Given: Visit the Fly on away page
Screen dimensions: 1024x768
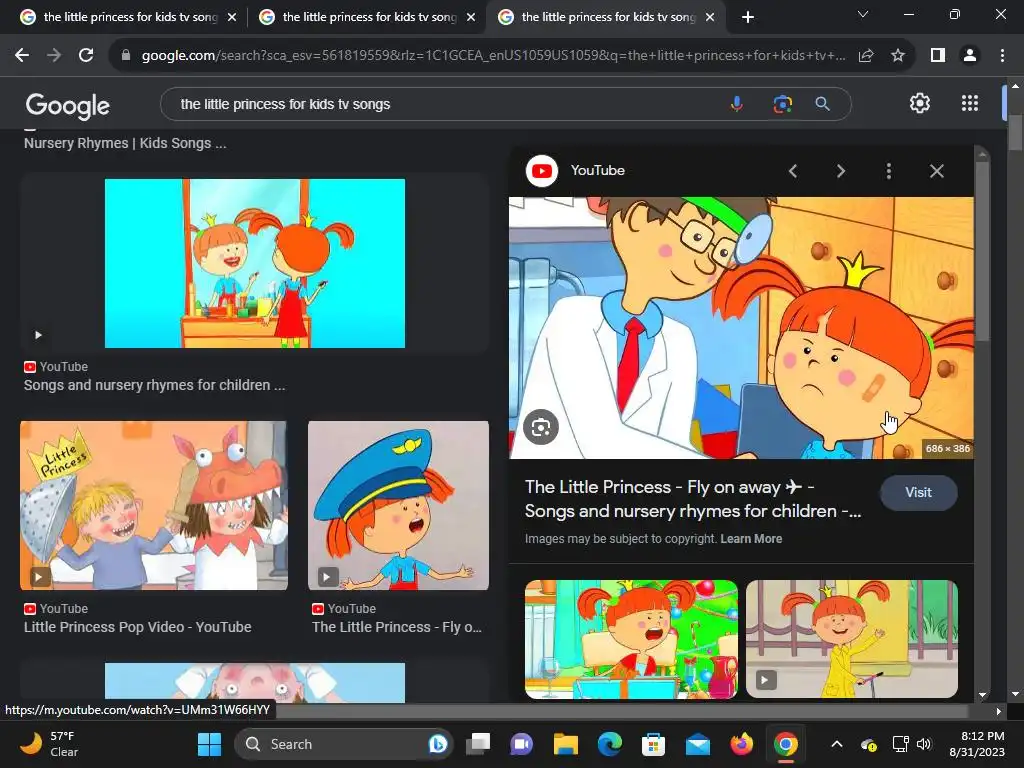Looking at the screenshot, I should (x=918, y=492).
